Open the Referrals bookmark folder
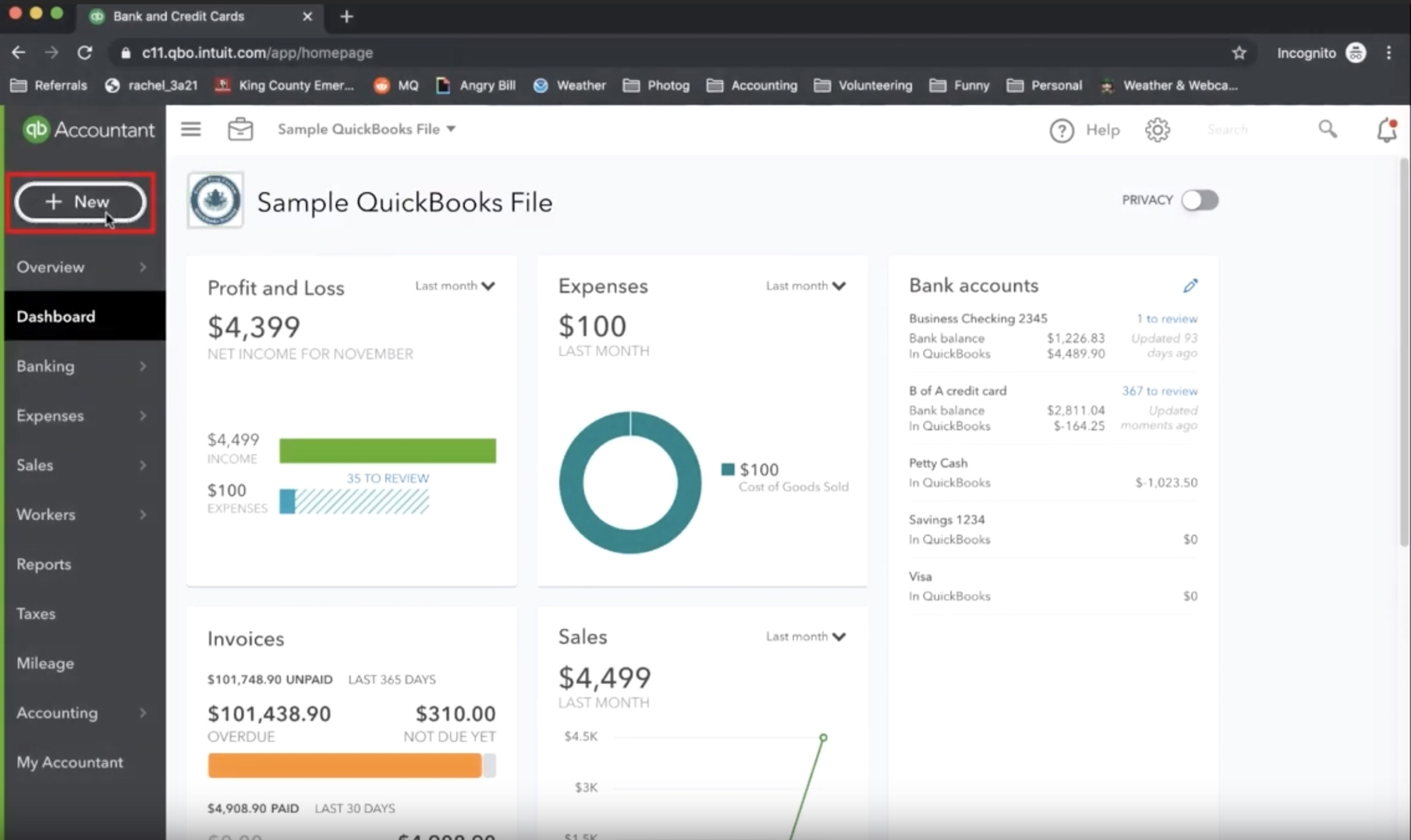Image resolution: width=1411 pixels, height=840 pixels. pyautogui.click(x=49, y=85)
